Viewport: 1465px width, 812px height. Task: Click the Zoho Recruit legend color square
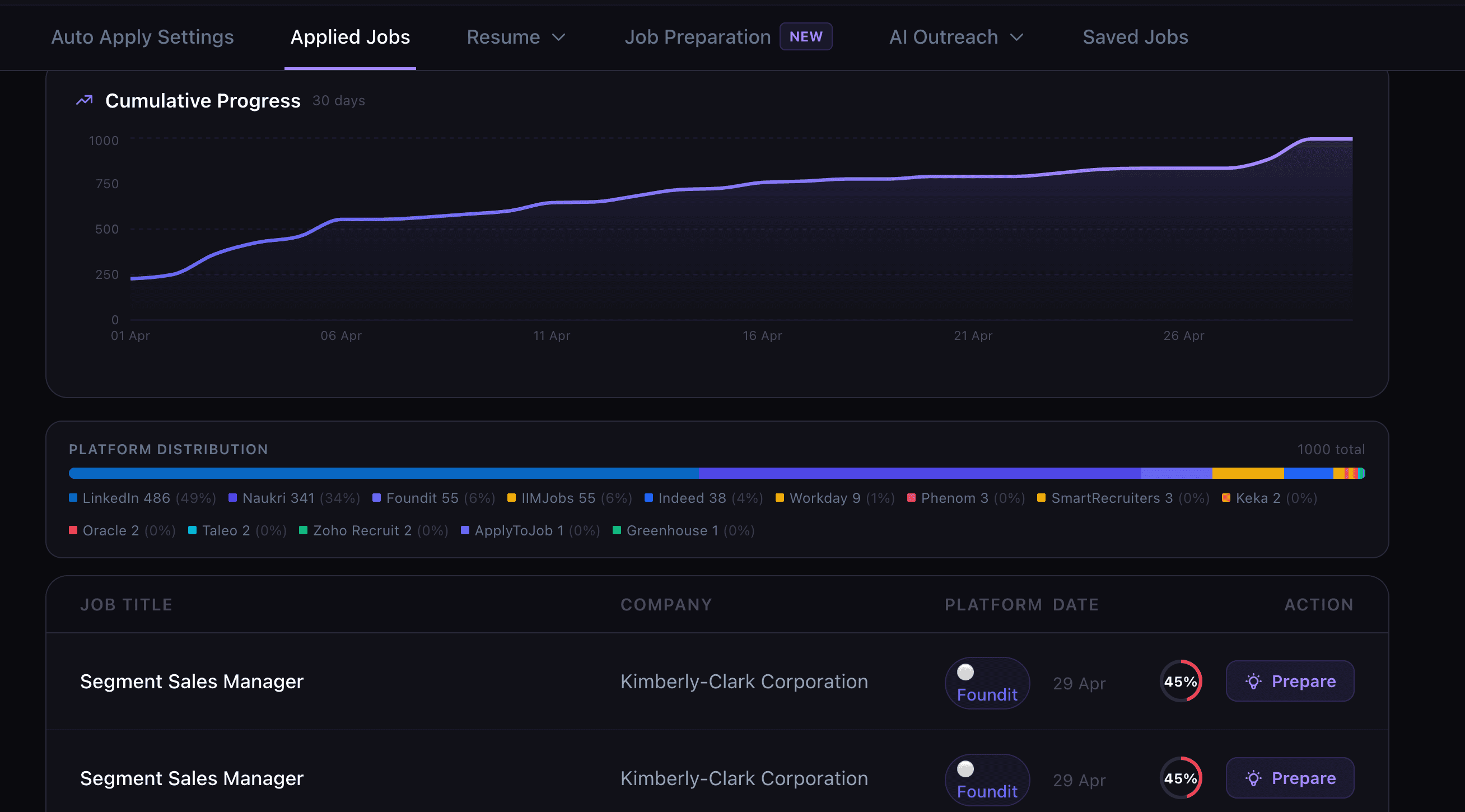pyautogui.click(x=303, y=530)
